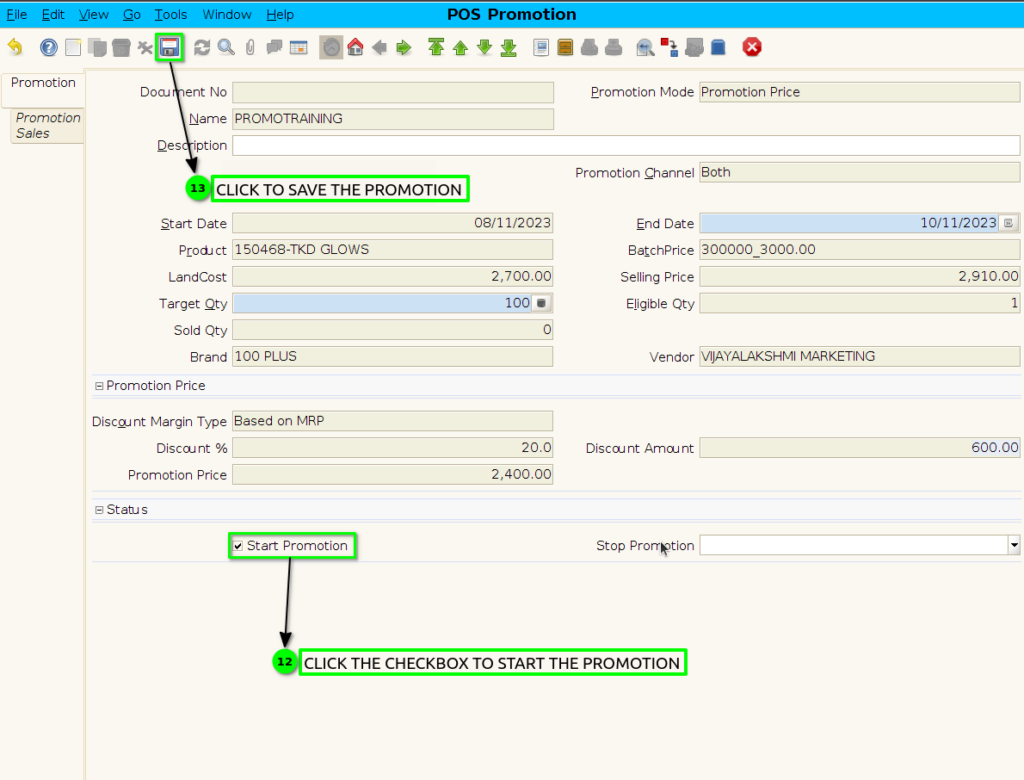
Task: Click the Sold Qty field
Action: point(392,330)
